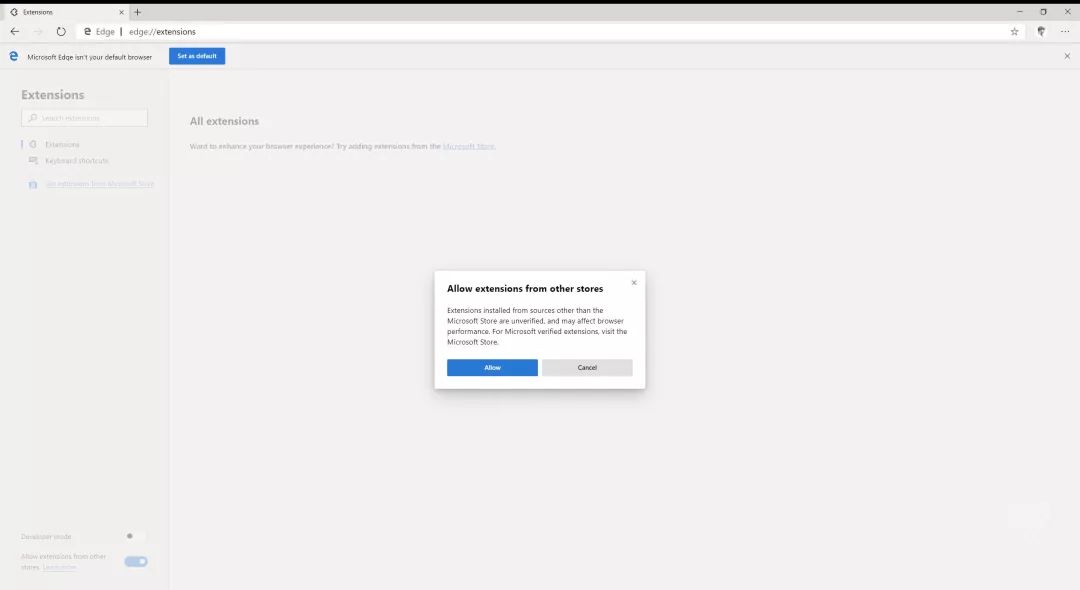Refresh the edge://extensions page
Viewport: 1080px width, 590px height.
coord(61,32)
